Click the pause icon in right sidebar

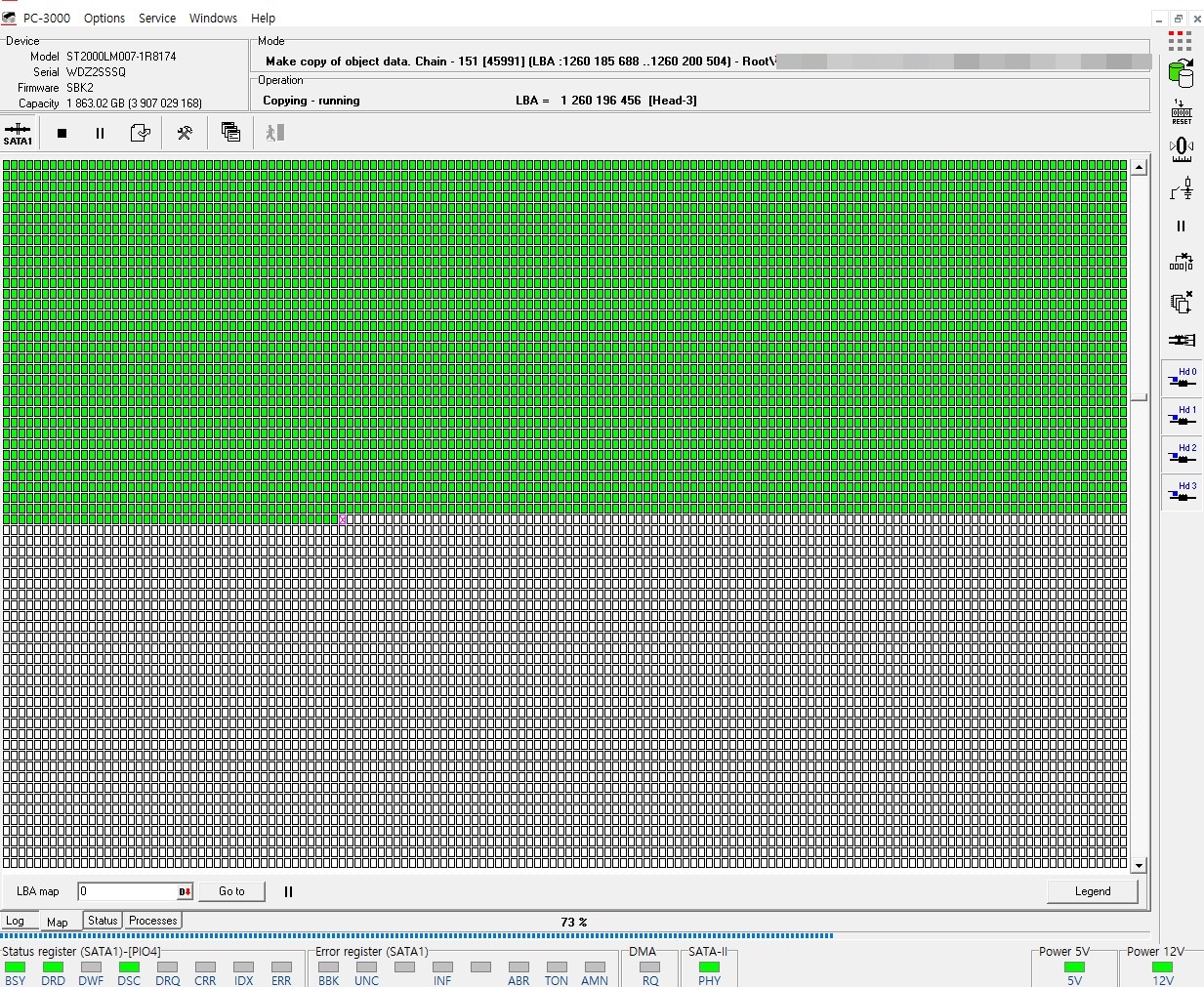1181,226
